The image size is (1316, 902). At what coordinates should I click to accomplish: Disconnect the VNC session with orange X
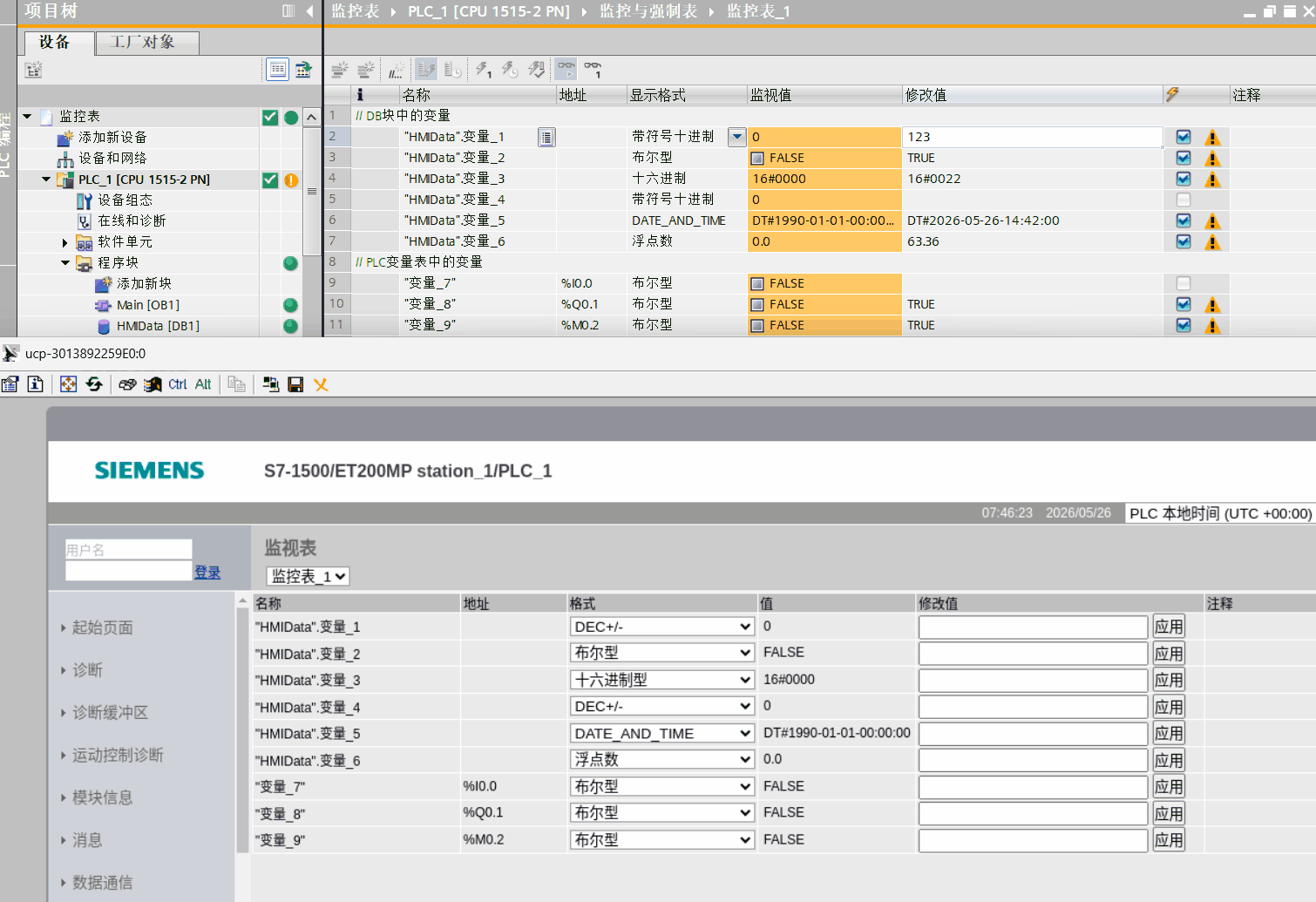321,384
